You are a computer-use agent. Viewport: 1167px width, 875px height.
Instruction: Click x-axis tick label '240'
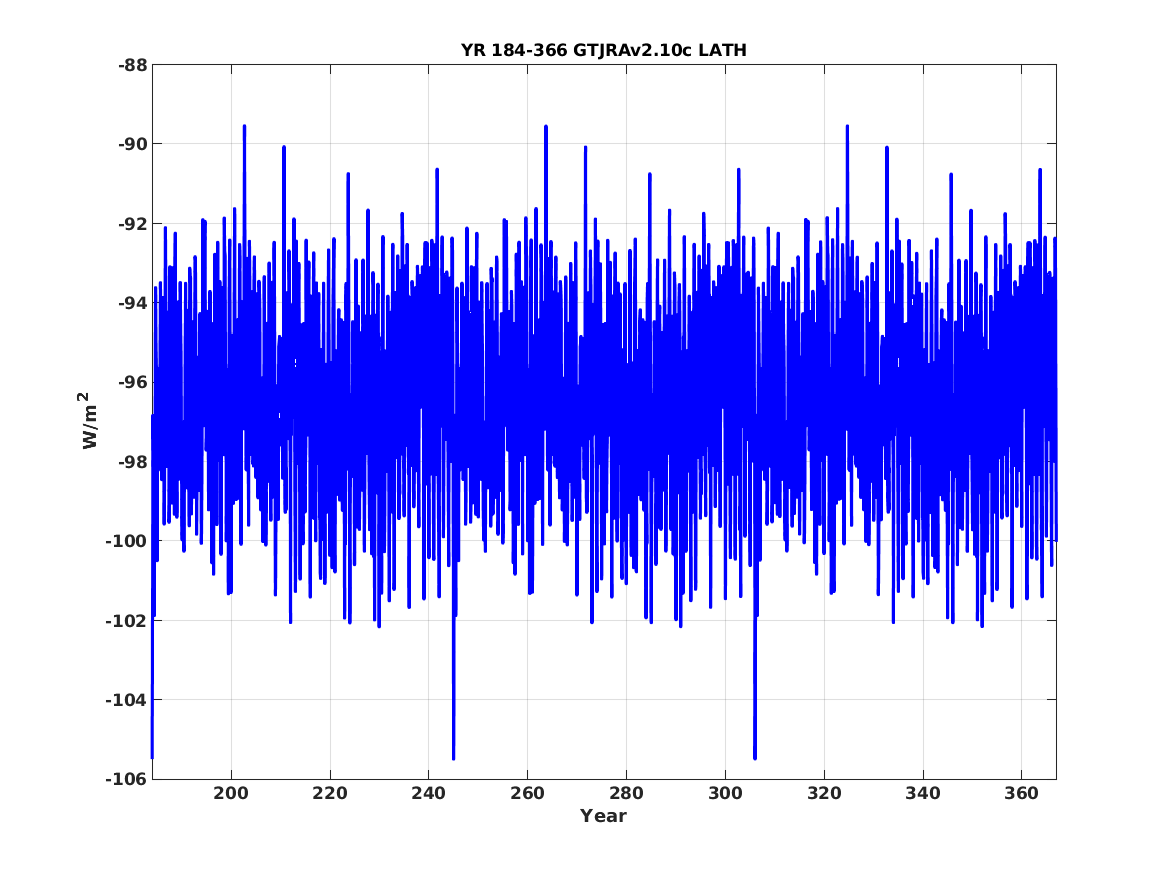tap(429, 793)
